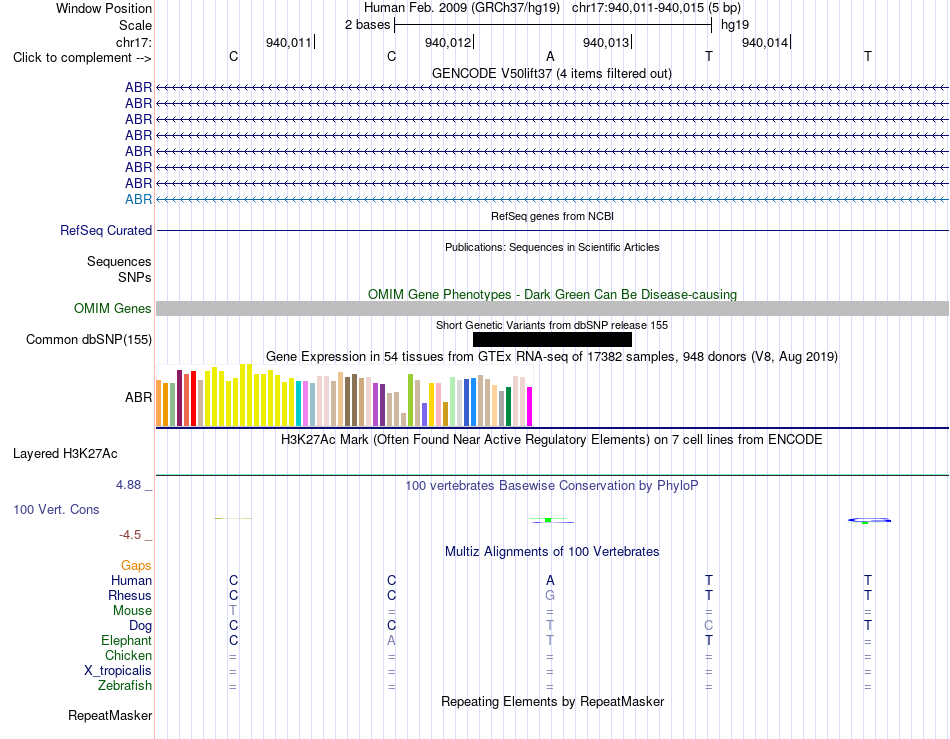This screenshot has height=739, width=950.
Task: Select the Human species row label
Action: pyautogui.click(x=131, y=580)
